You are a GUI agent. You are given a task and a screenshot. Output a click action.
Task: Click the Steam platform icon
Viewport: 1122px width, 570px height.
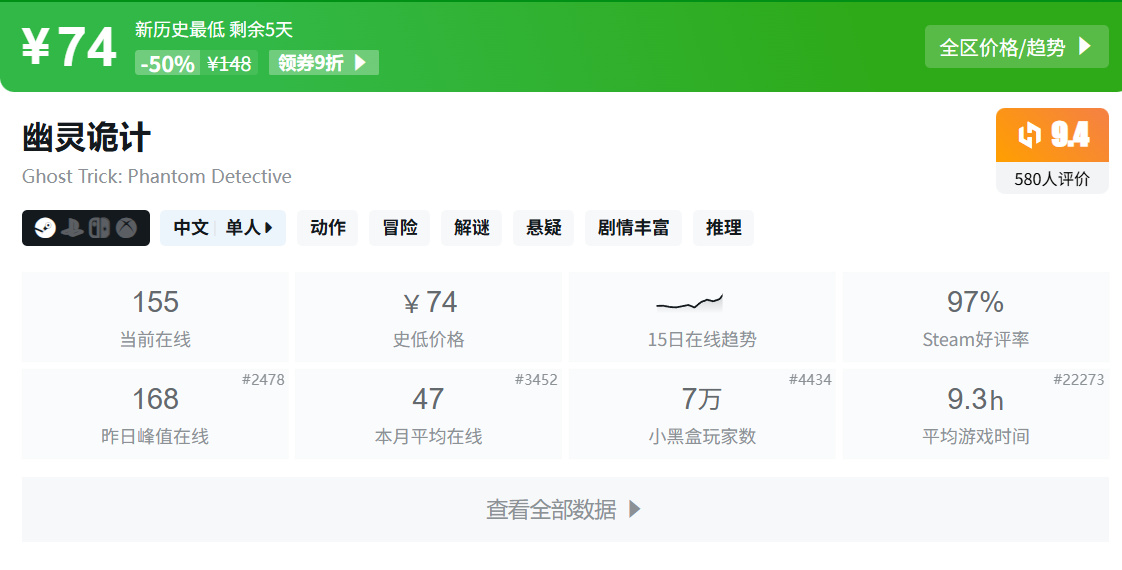tap(45, 228)
